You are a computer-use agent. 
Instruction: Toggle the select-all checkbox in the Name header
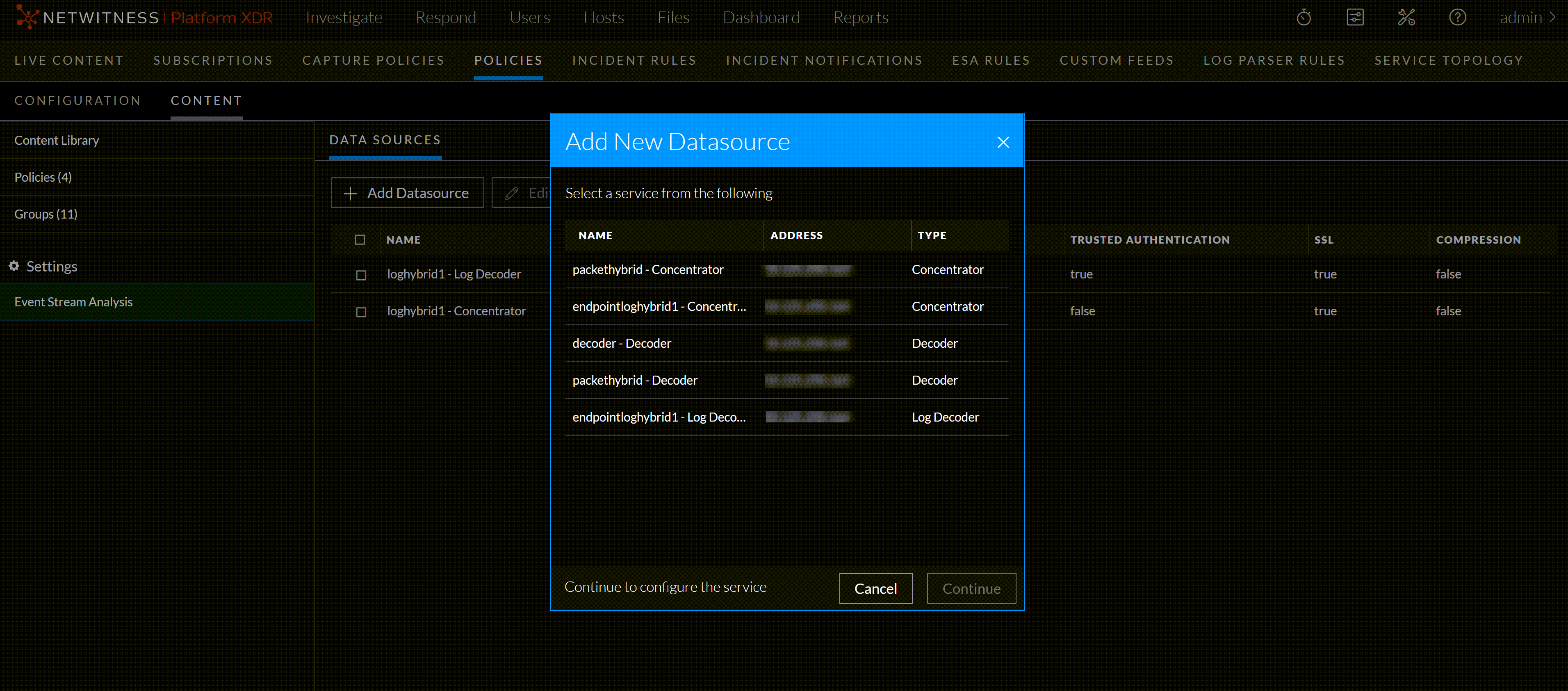[361, 239]
